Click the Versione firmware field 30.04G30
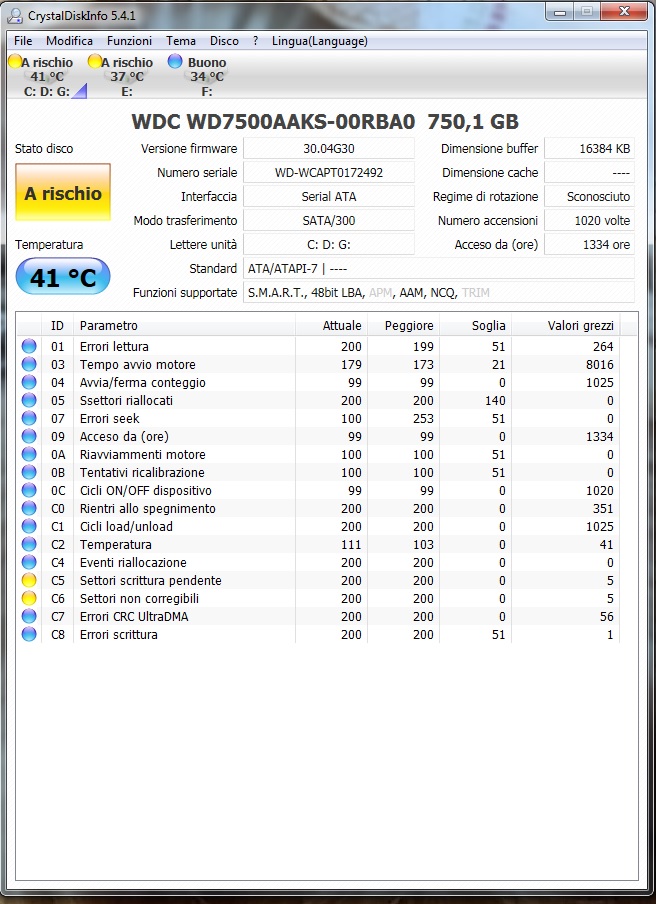656x904 pixels. coord(329,148)
